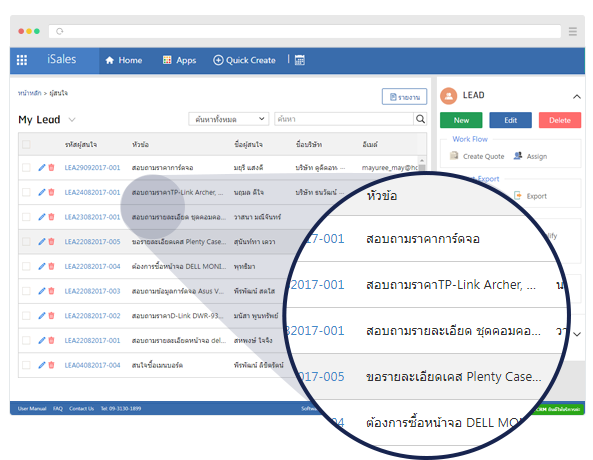593x460 pixels.
Task: Delete lead LEA22082017-003 with trash icon
Action: pyautogui.click(x=51, y=291)
